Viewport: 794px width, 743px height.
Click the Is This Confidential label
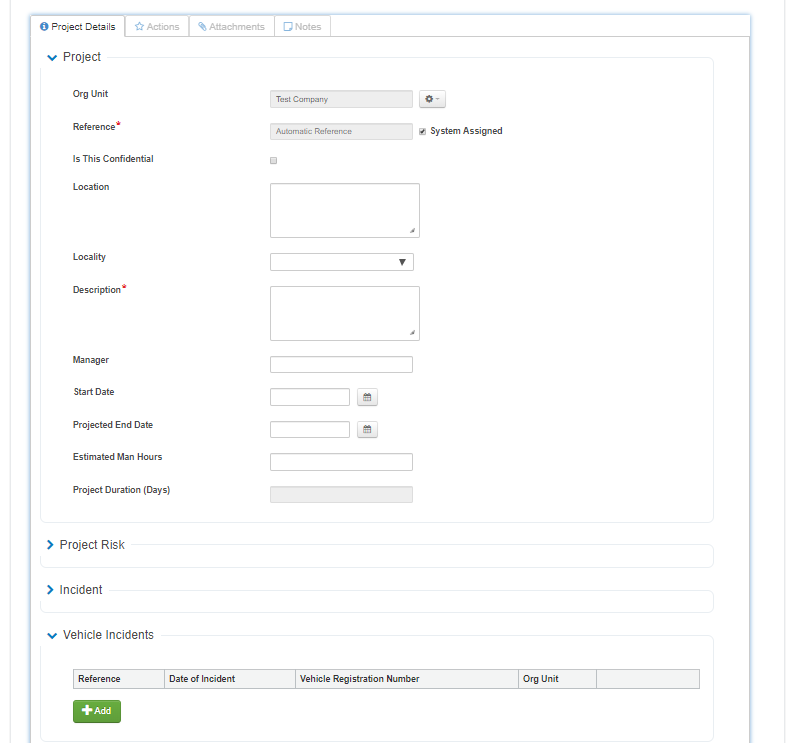coord(113,159)
